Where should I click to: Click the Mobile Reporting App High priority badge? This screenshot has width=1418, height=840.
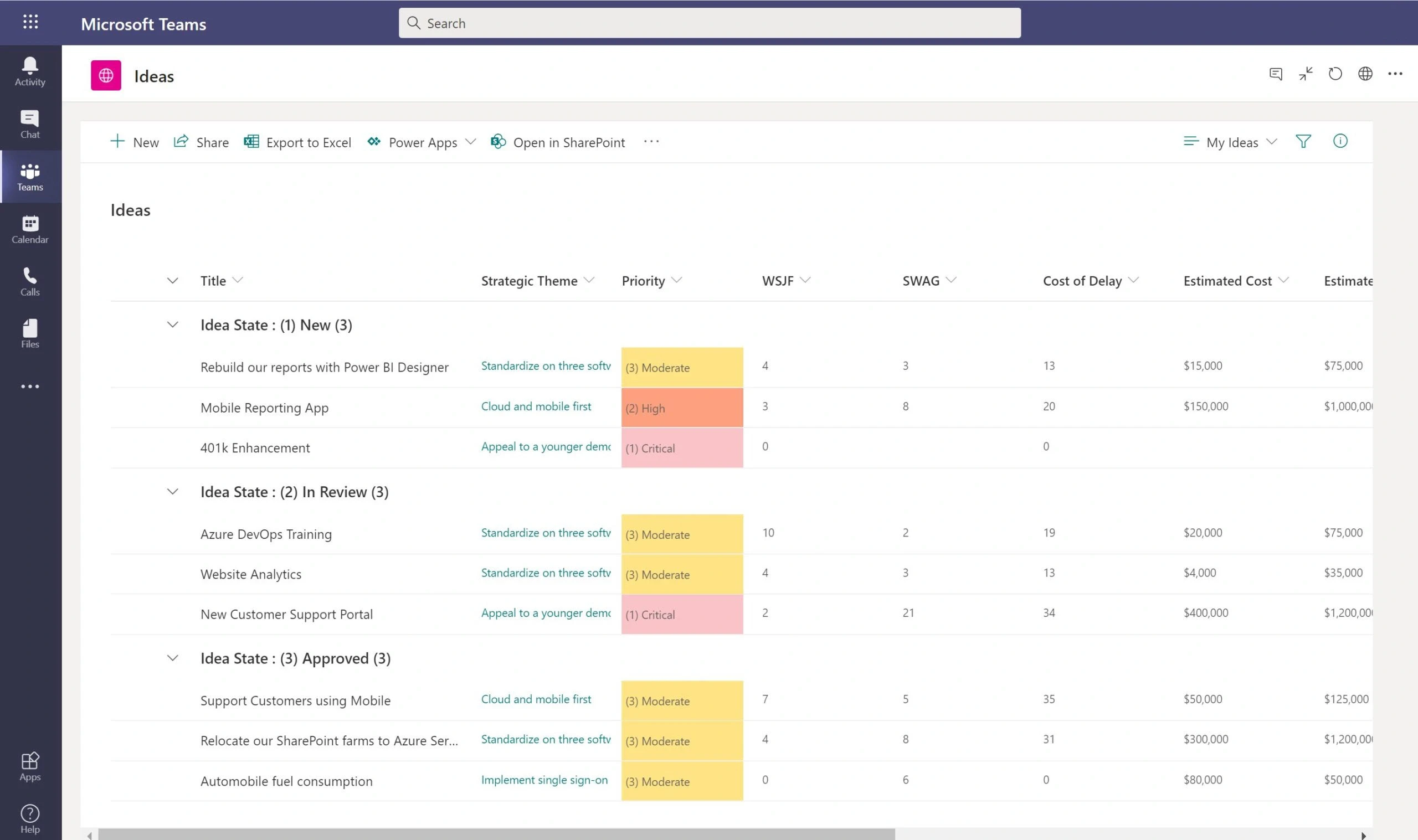[x=683, y=407]
